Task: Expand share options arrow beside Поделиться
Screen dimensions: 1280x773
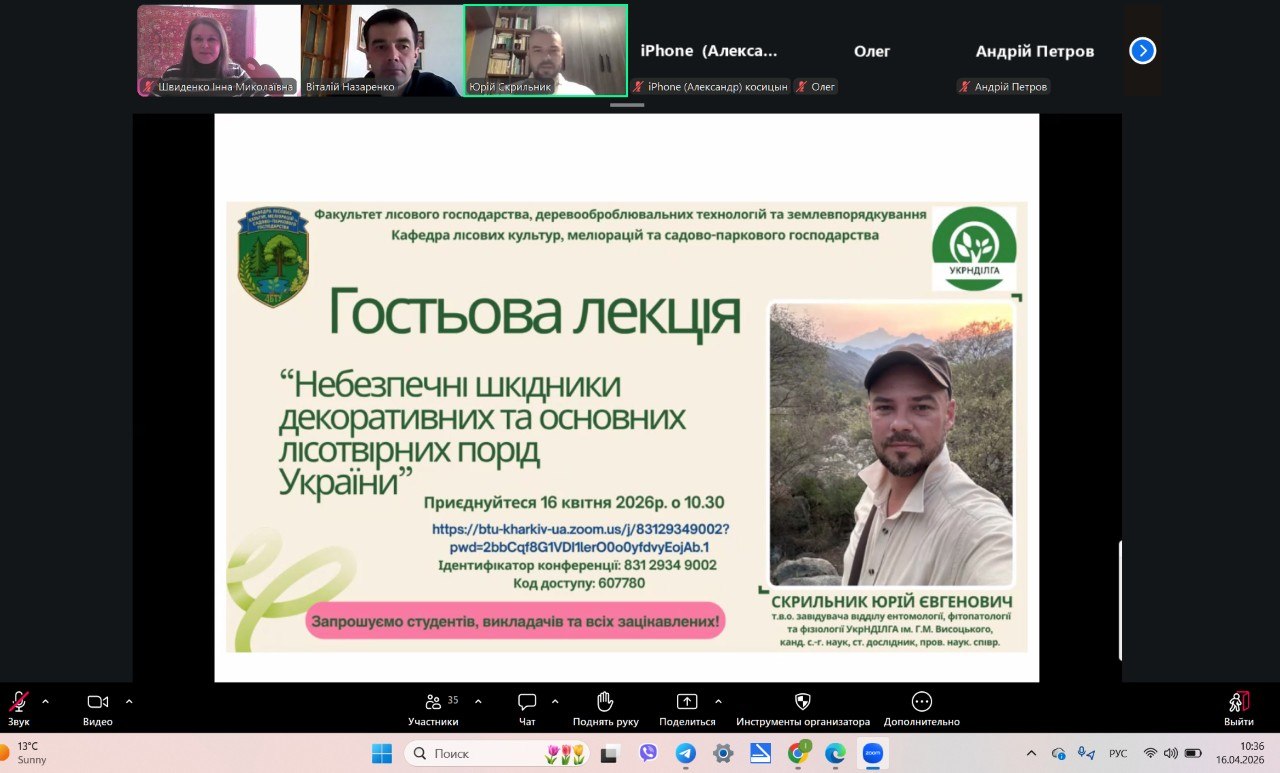Action: pyautogui.click(x=718, y=701)
